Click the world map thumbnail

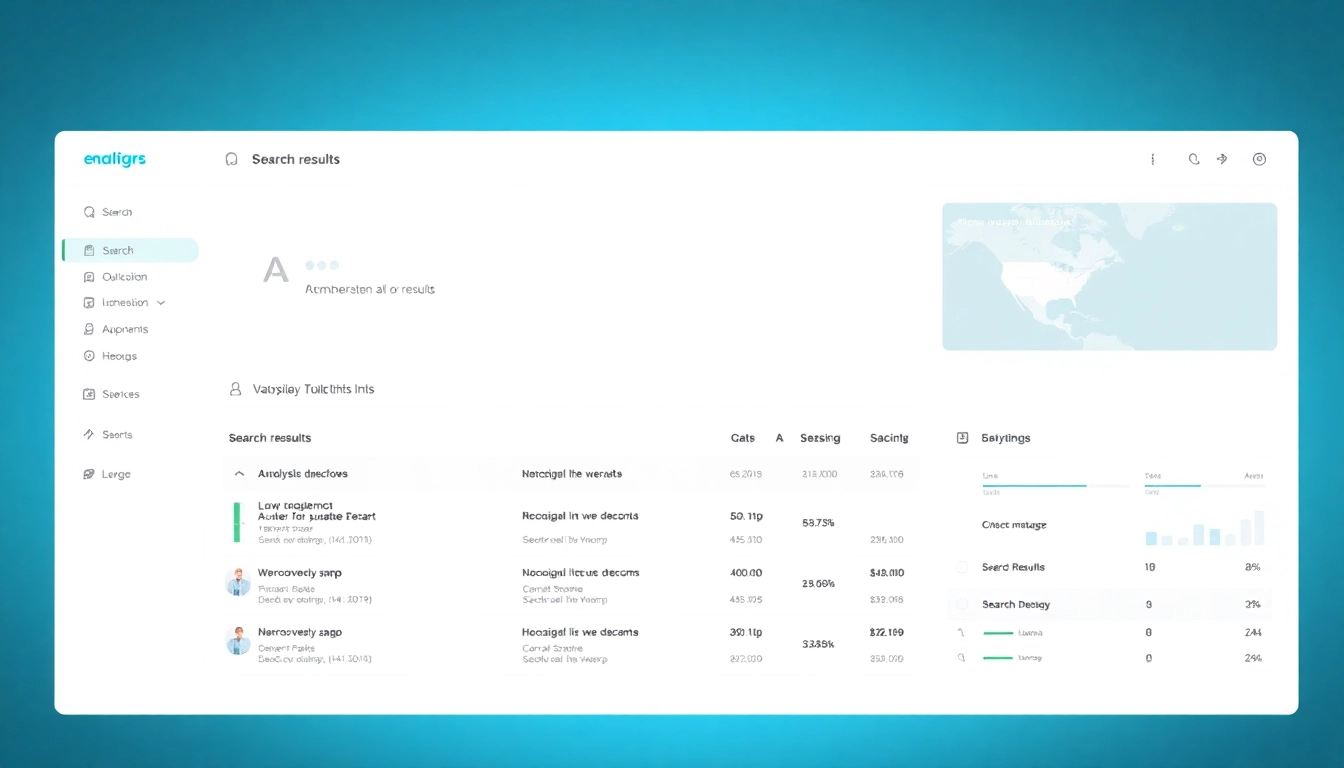1109,277
